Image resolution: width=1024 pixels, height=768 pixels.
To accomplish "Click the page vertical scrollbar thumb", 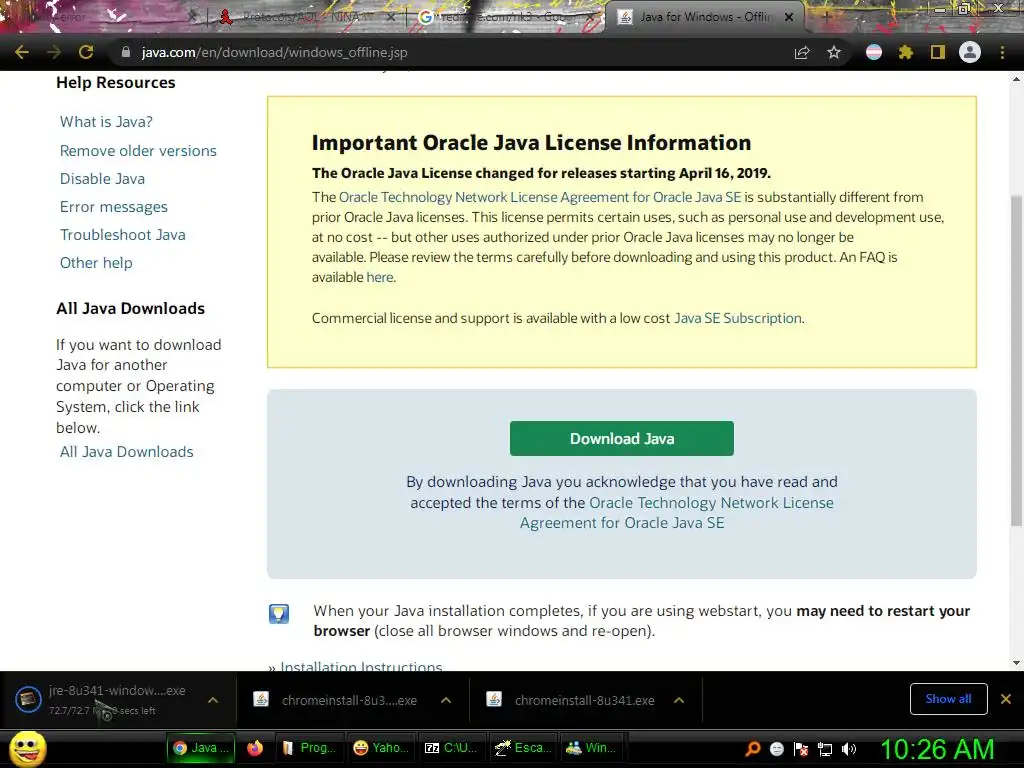I will [x=1016, y=360].
